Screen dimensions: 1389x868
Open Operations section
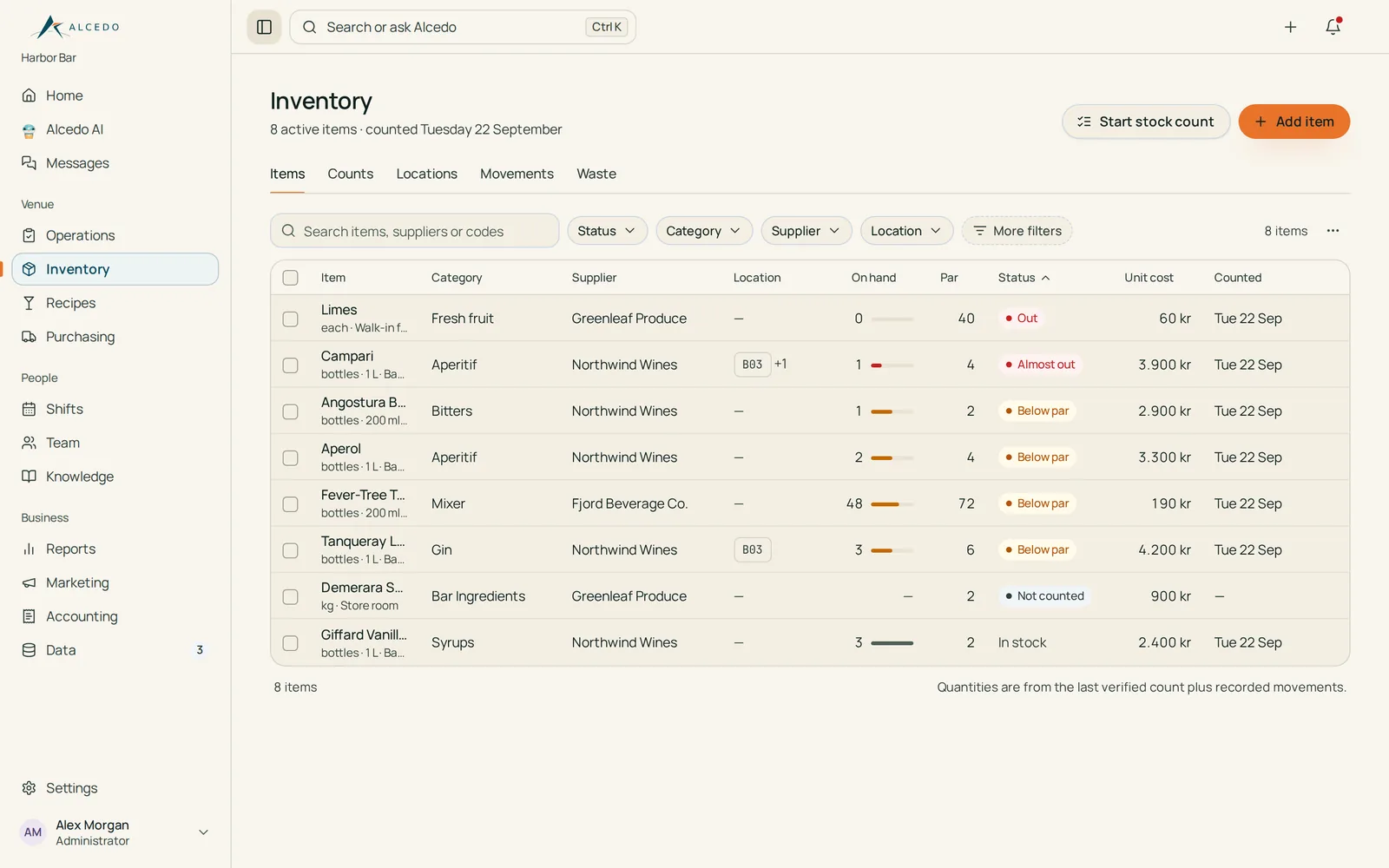[x=115, y=235]
